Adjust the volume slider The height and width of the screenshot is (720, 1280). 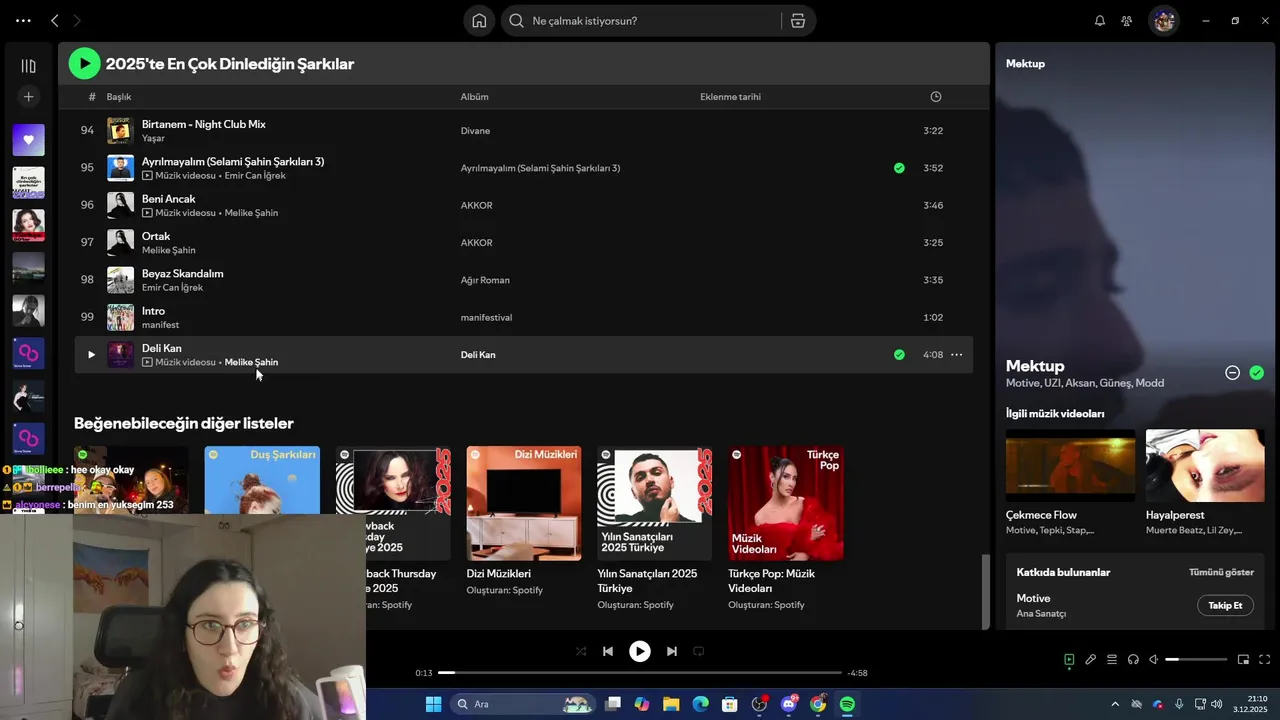pyautogui.click(x=1196, y=660)
